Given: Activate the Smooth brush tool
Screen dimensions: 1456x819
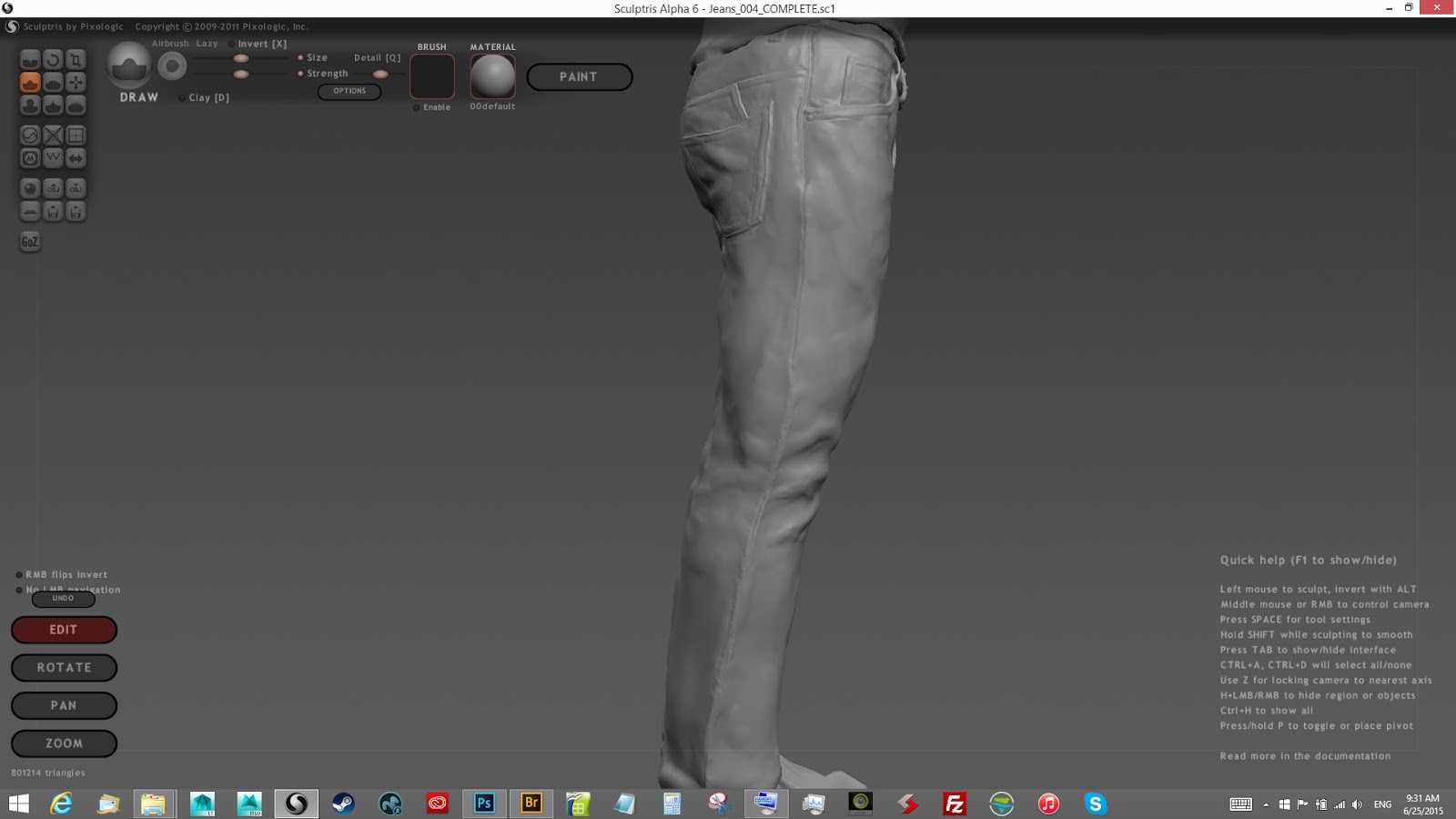Looking at the screenshot, I should coord(76,106).
